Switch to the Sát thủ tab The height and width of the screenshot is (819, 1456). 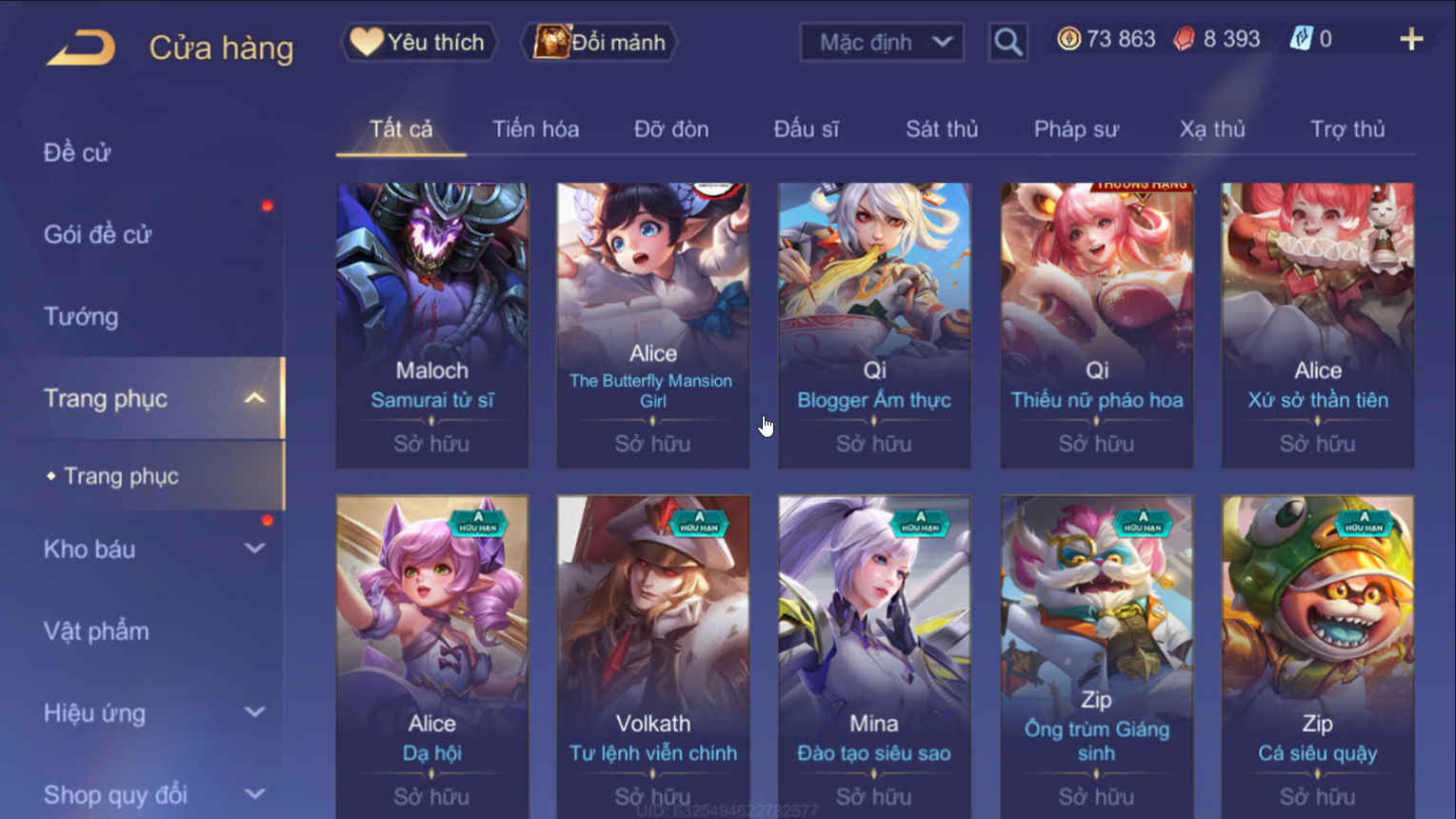point(942,130)
